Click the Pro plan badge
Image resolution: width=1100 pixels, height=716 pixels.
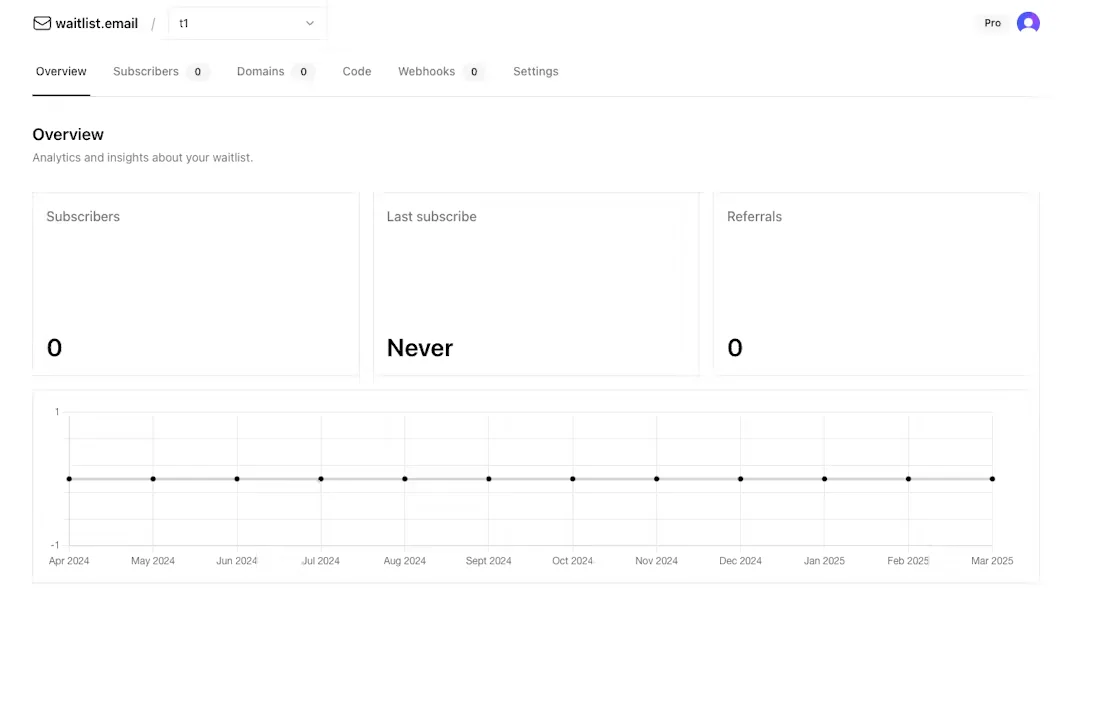(x=992, y=22)
